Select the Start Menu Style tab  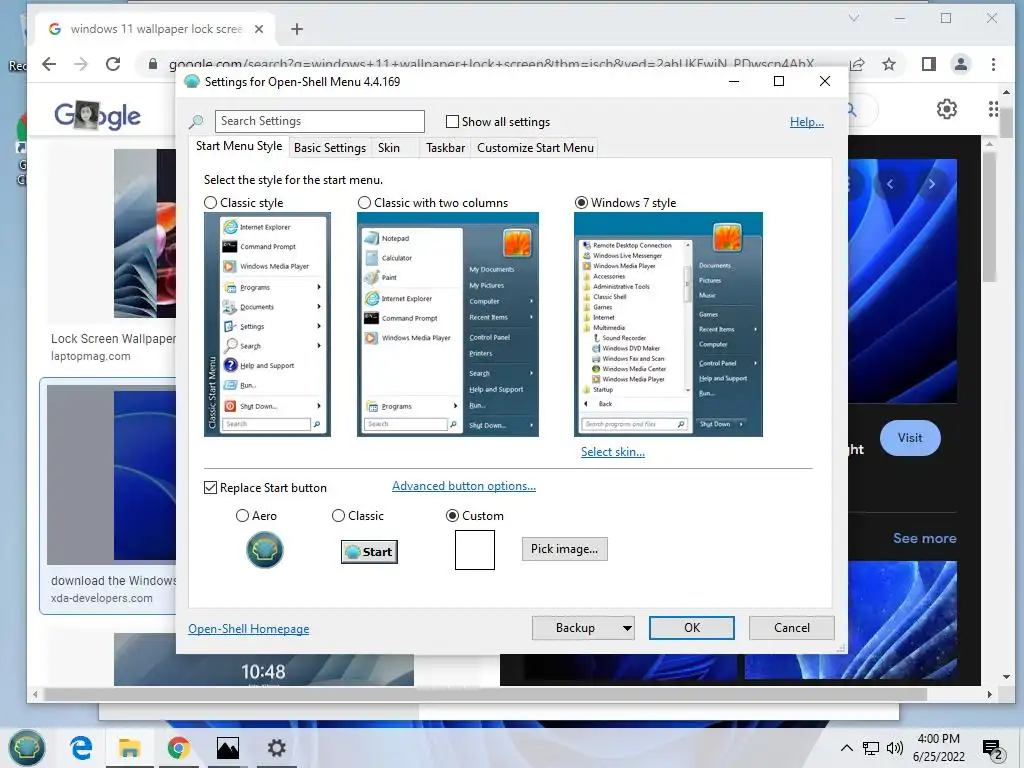pos(239,146)
